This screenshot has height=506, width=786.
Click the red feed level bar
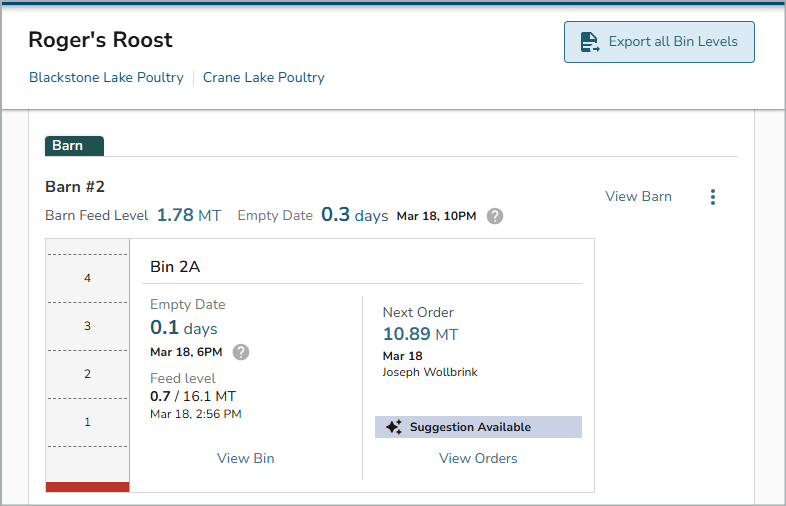pos(87,486)
